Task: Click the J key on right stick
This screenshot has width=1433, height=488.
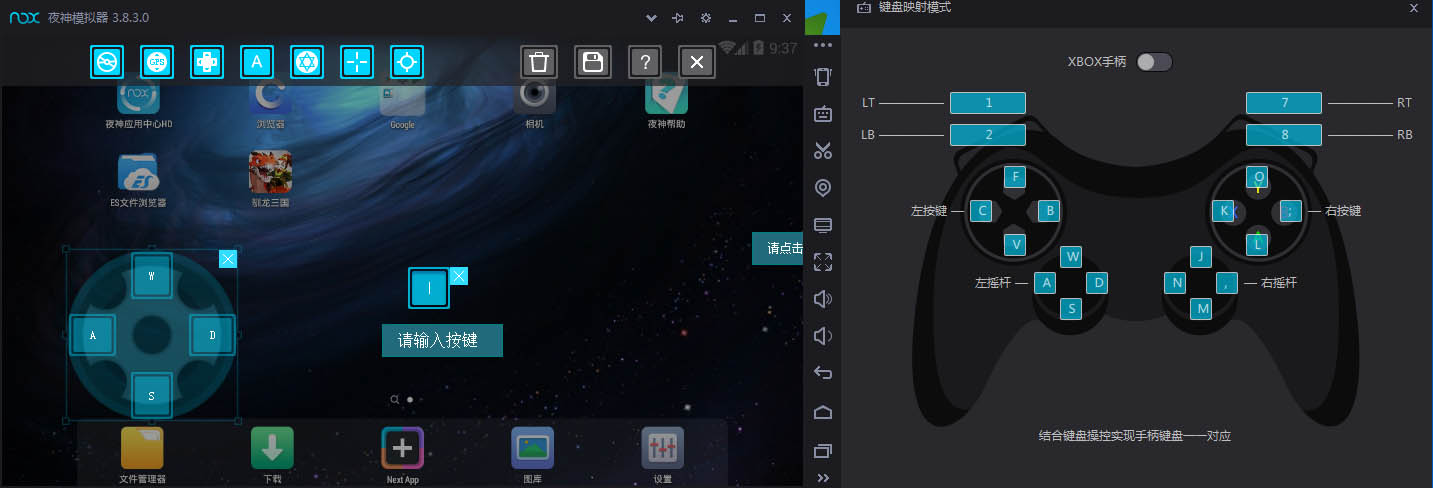Action: pos(1201,257)
